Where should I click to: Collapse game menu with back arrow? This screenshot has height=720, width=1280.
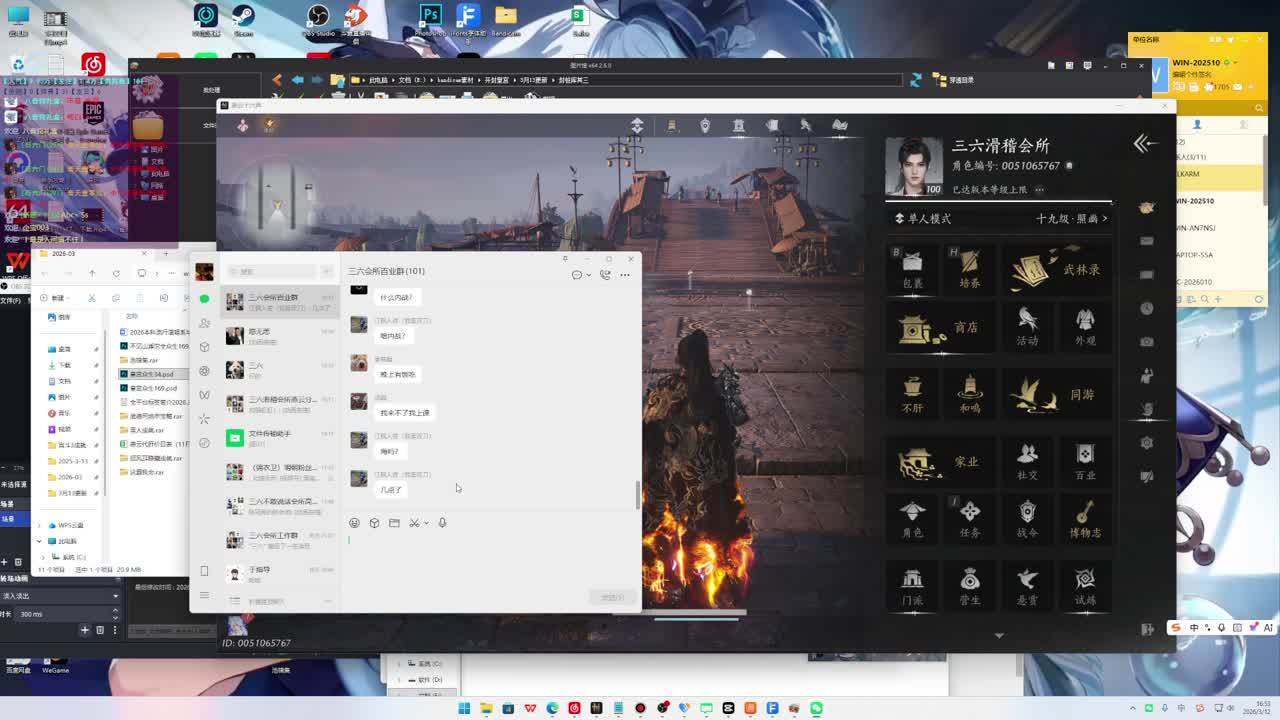(1145, 144)
